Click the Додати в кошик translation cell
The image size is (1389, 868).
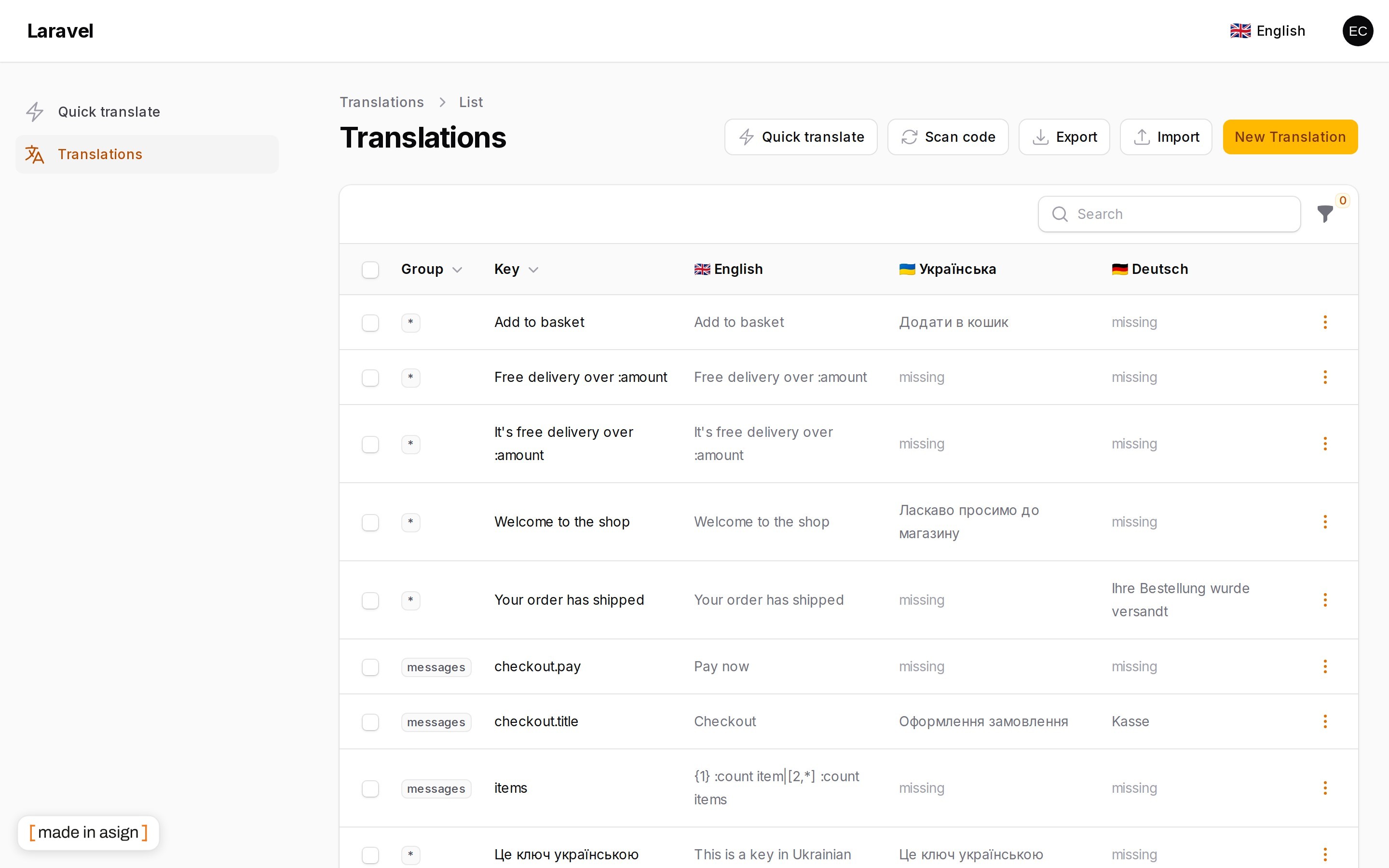pos(953,323)
